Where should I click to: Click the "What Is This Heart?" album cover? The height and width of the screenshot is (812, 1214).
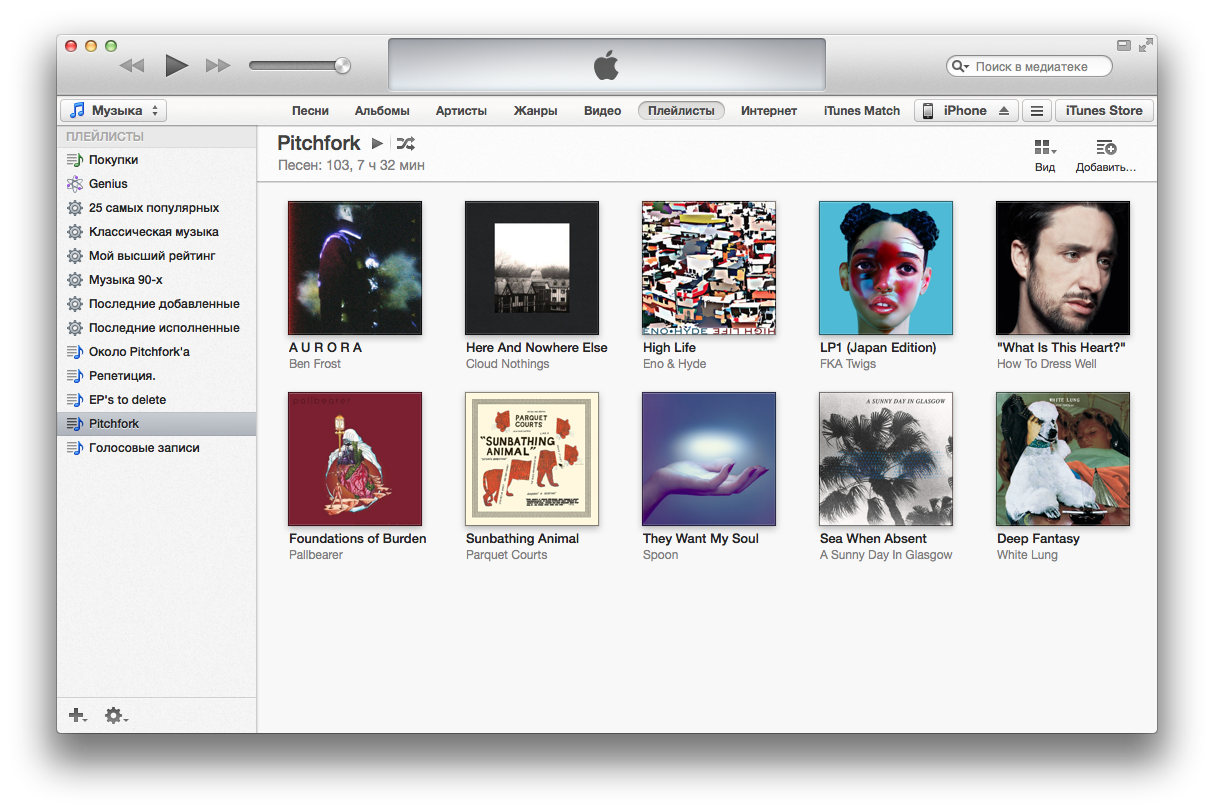tap(1063, 268)
